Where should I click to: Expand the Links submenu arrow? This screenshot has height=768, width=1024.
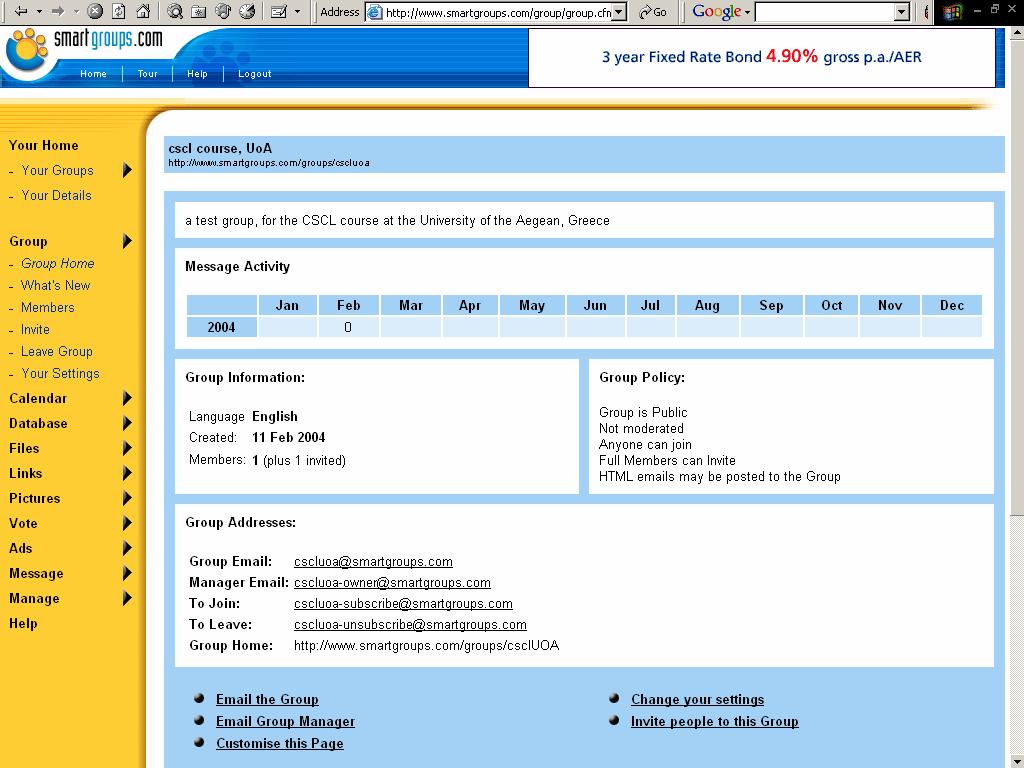tap(127, 473)
